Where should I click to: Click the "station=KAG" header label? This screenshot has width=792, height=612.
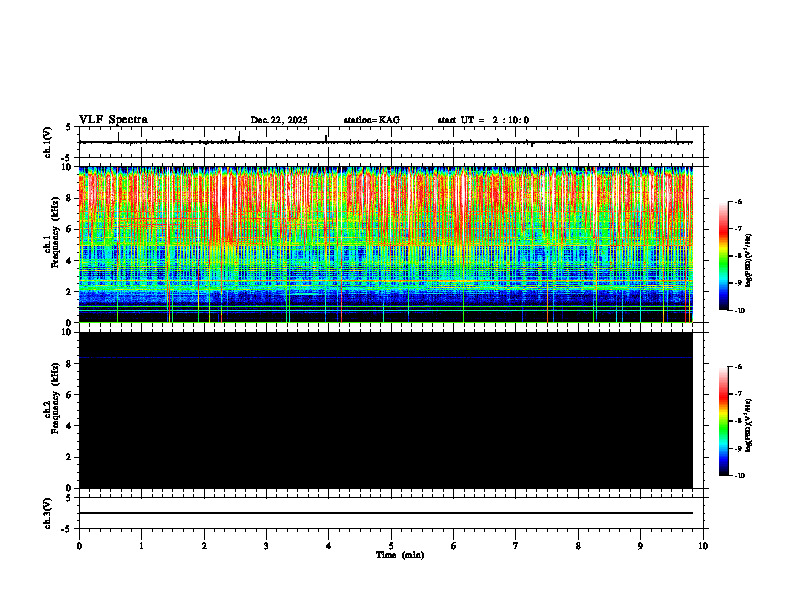(x=371, y=120)
